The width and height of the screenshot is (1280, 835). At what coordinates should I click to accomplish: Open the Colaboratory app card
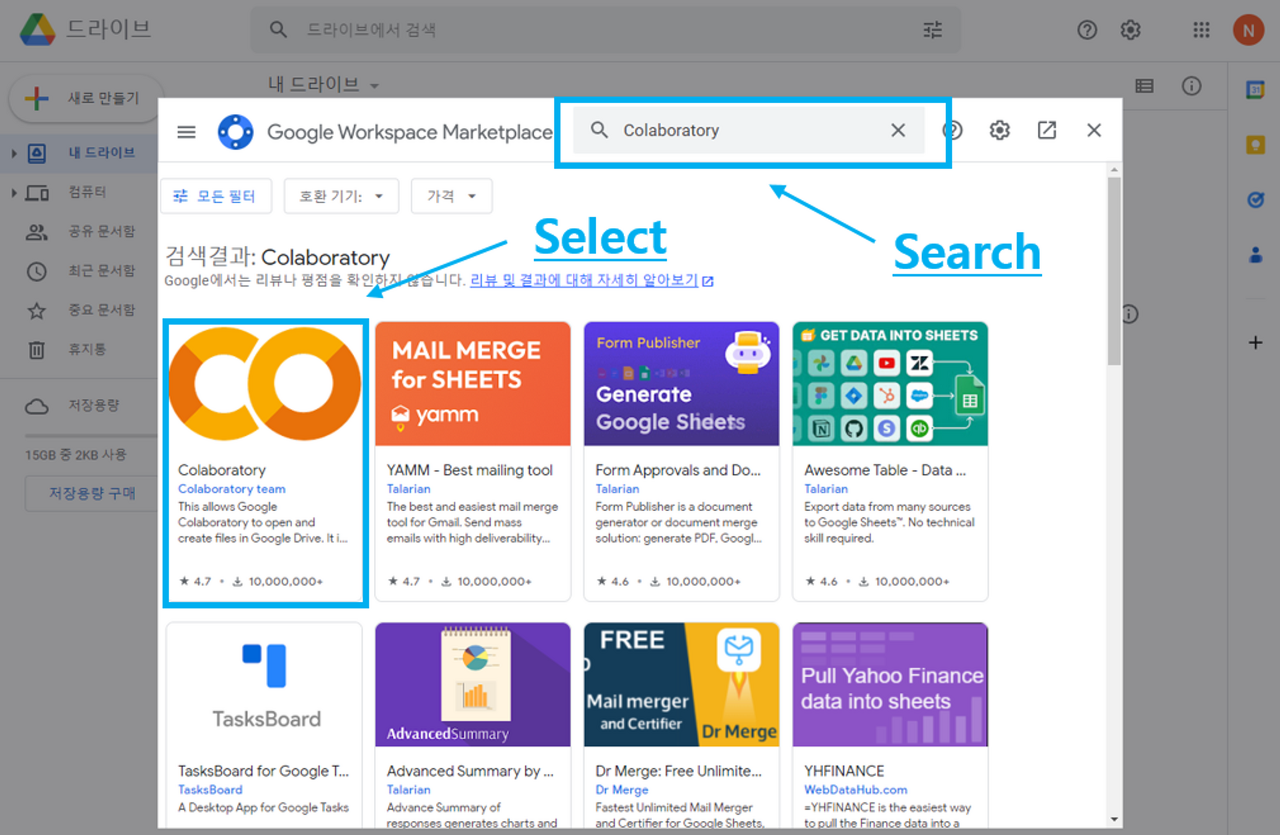(265, 462)
